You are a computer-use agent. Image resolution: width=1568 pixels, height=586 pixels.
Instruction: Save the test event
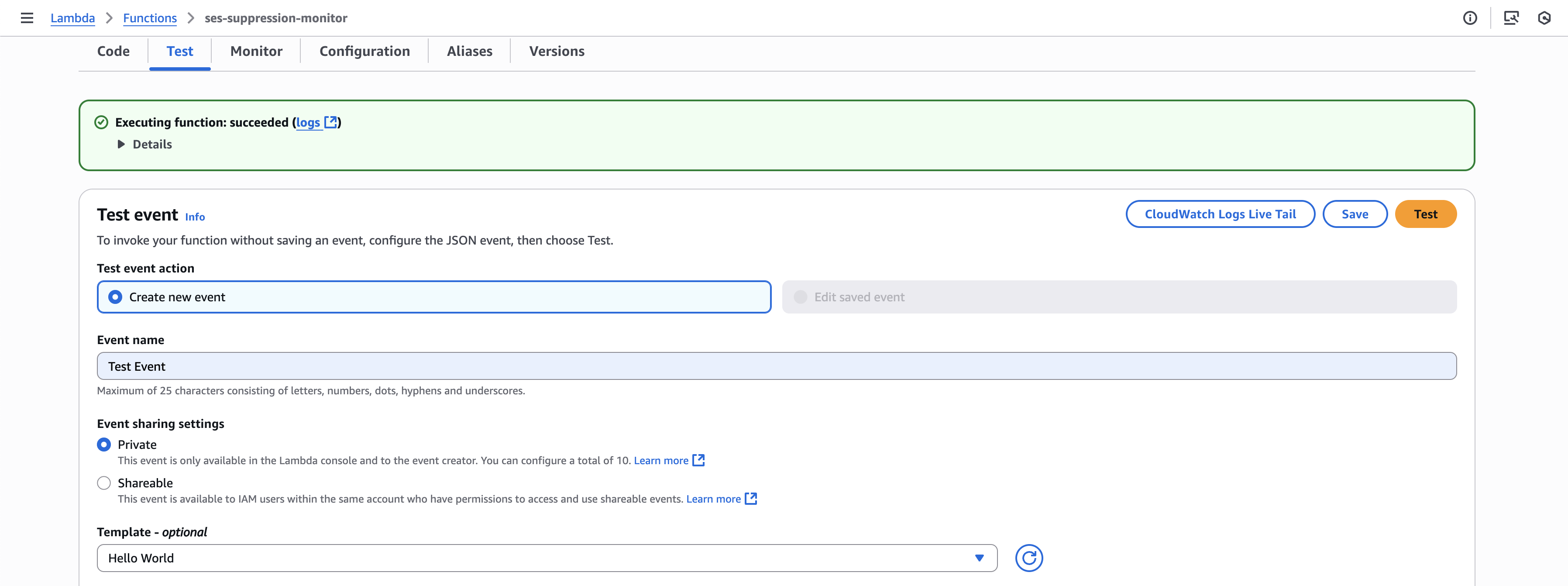[x=1355, y=214]
